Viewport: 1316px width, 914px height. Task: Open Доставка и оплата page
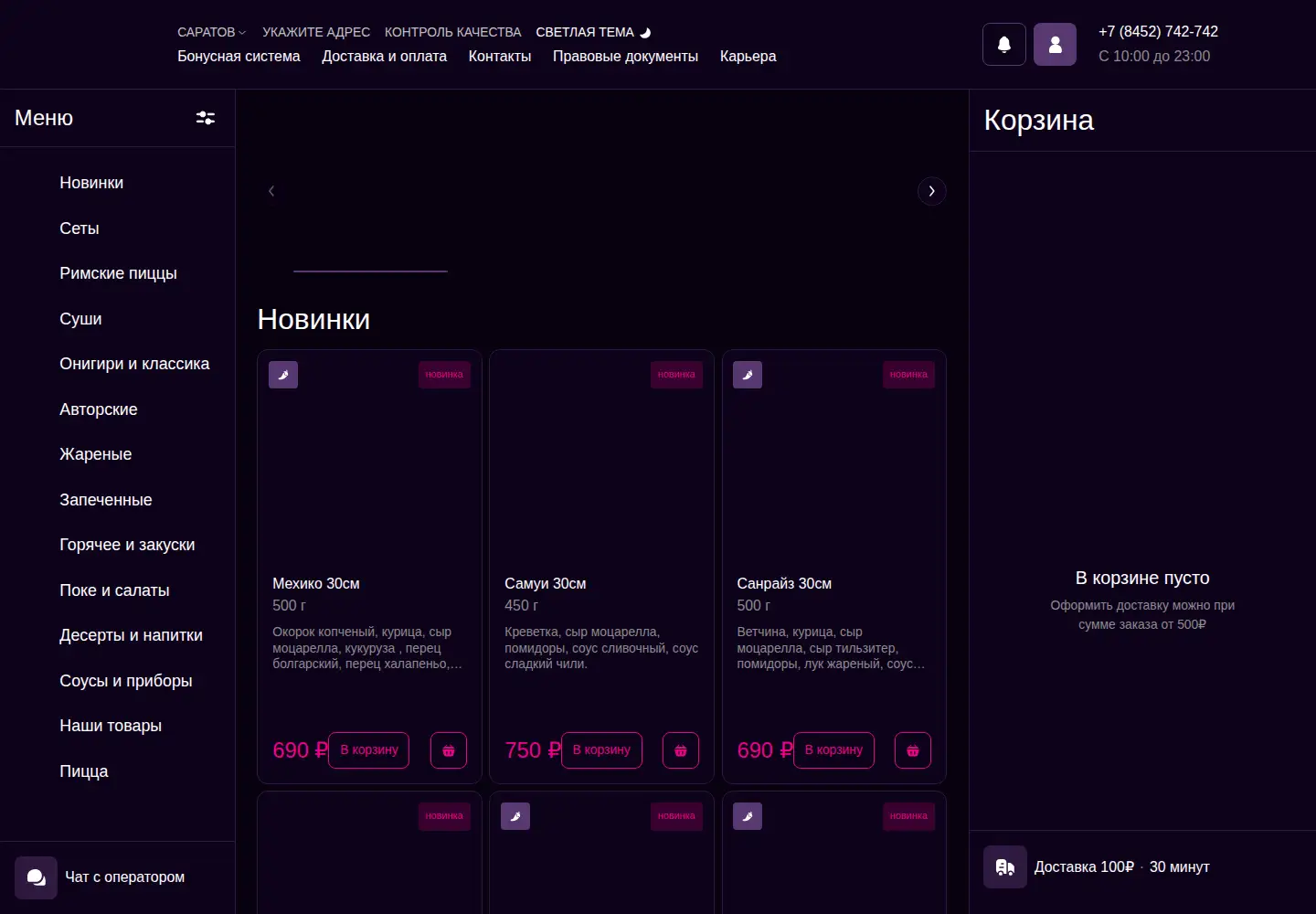[384, 56]
